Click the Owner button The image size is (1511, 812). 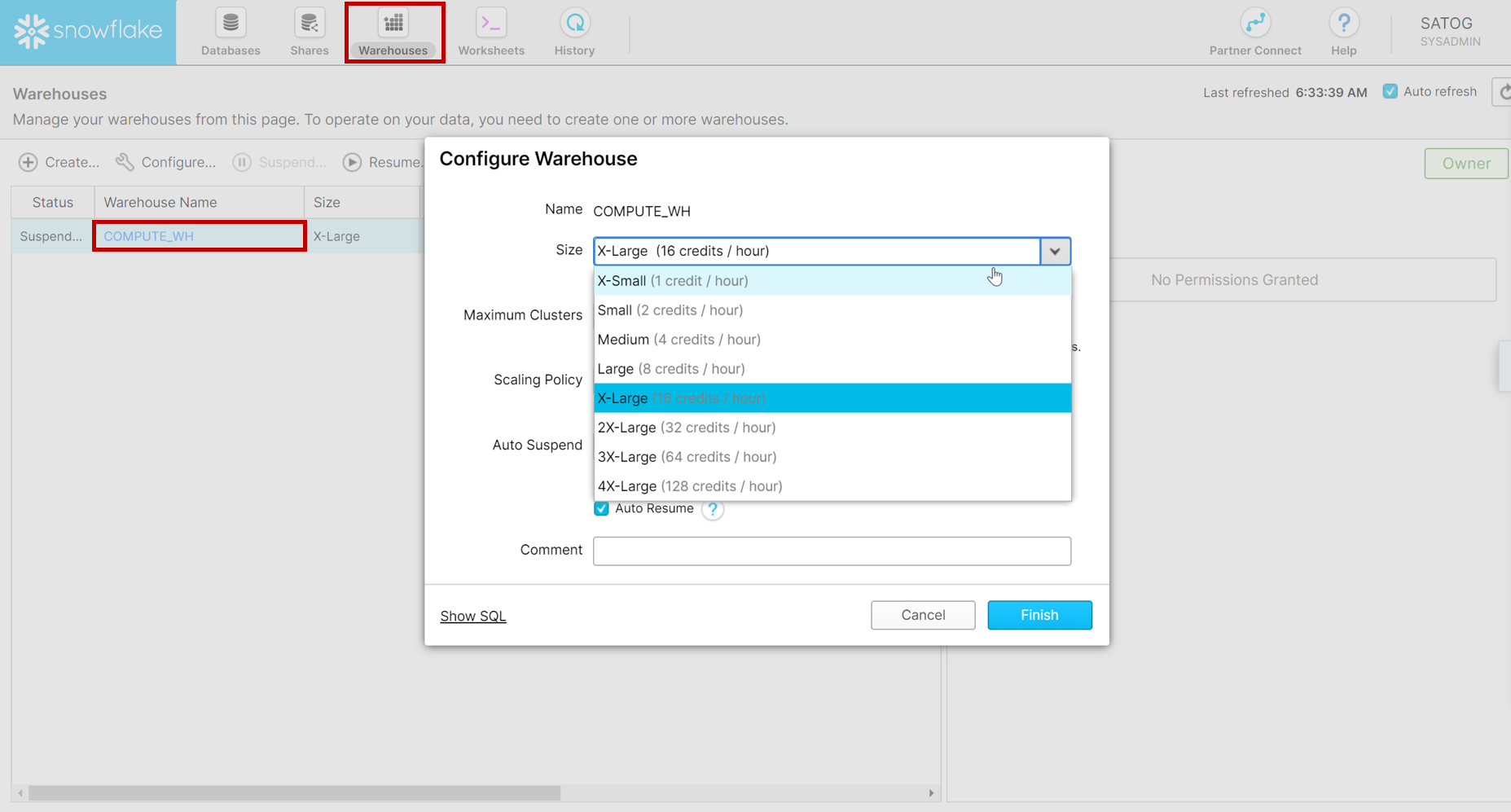(1466, 163)
